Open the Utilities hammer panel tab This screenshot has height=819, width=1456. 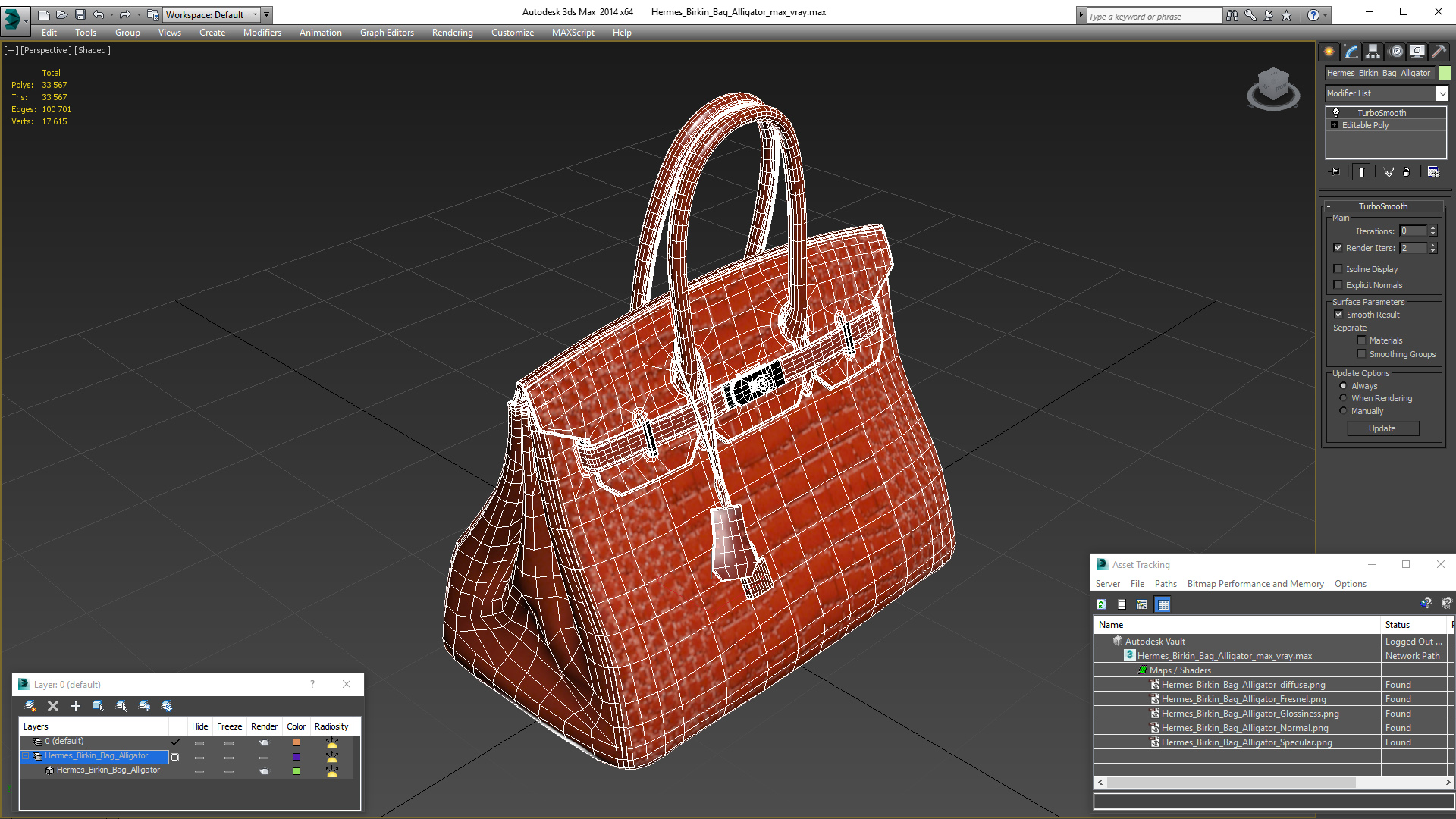click(1439, 52)
